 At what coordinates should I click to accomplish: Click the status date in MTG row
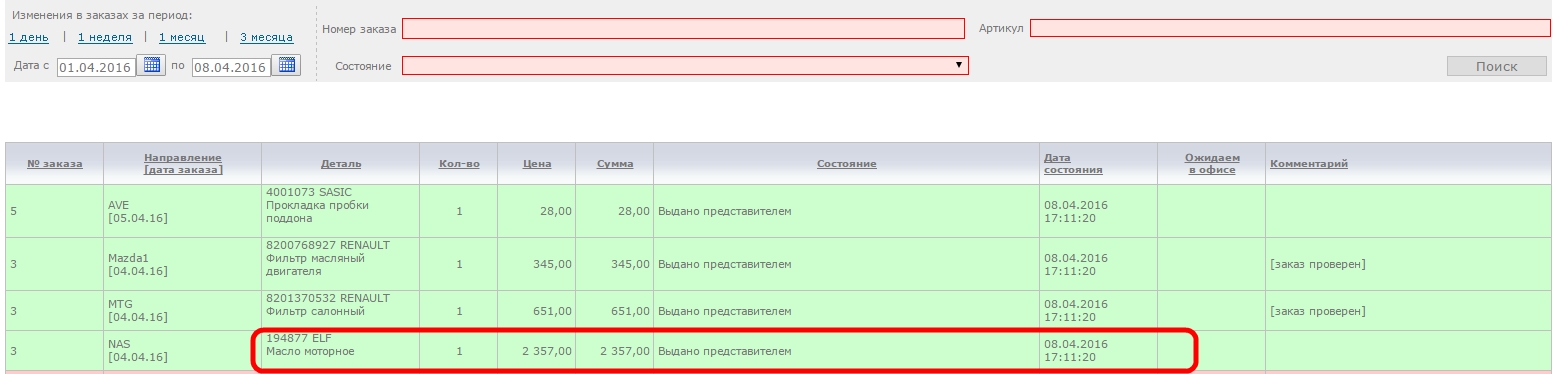[1075, 311]
